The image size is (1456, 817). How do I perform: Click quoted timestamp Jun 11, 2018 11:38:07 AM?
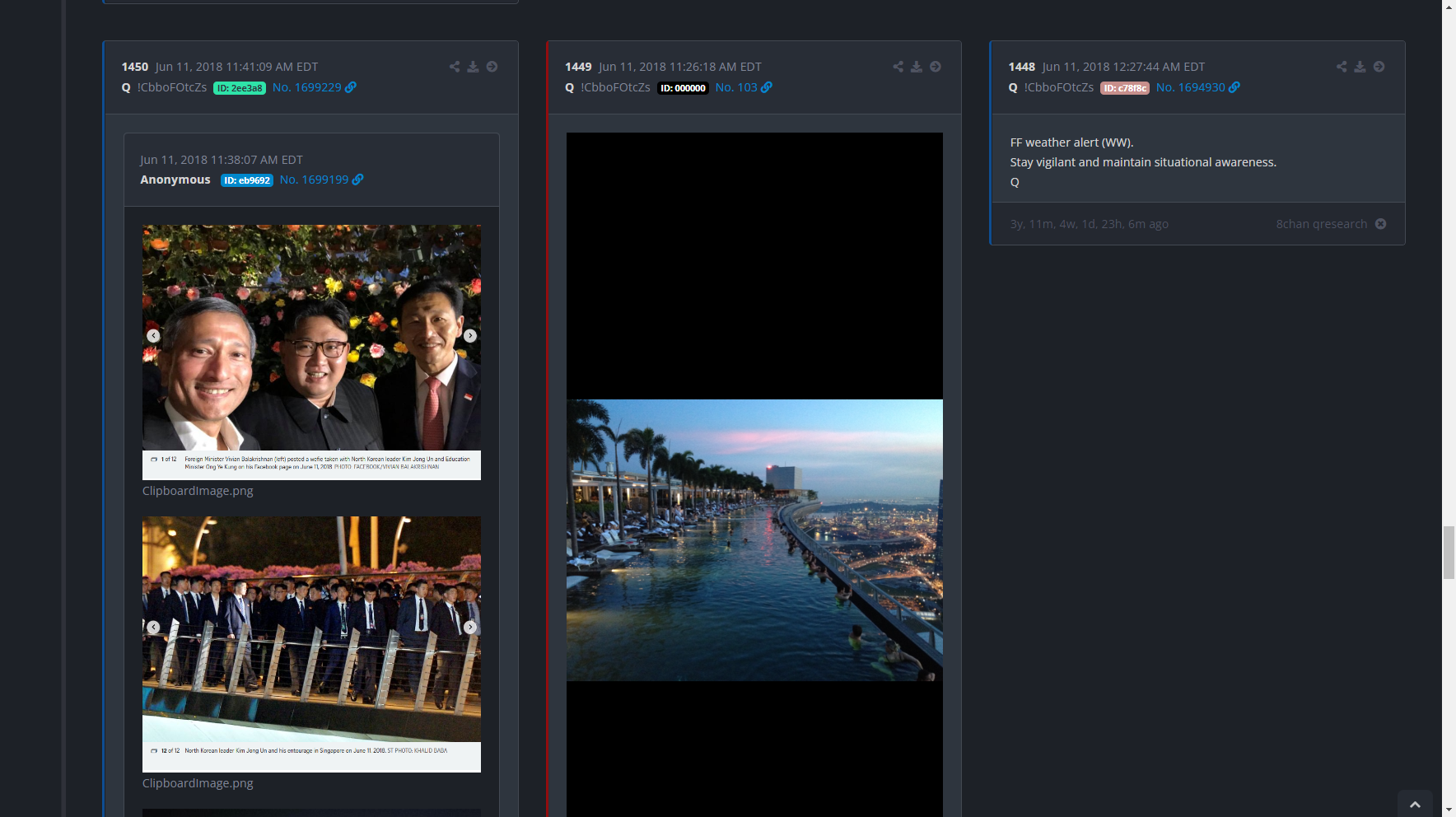(222, 160)
